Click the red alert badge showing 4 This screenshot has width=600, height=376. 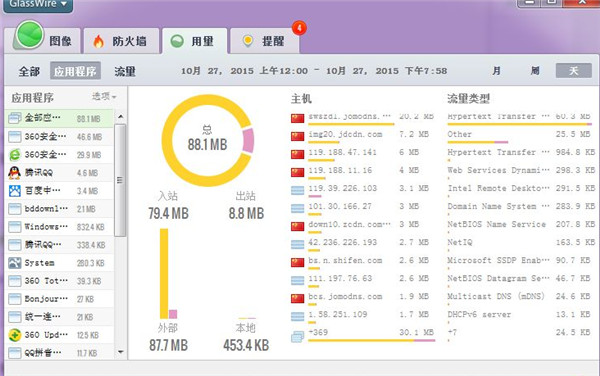pos(299,28)
